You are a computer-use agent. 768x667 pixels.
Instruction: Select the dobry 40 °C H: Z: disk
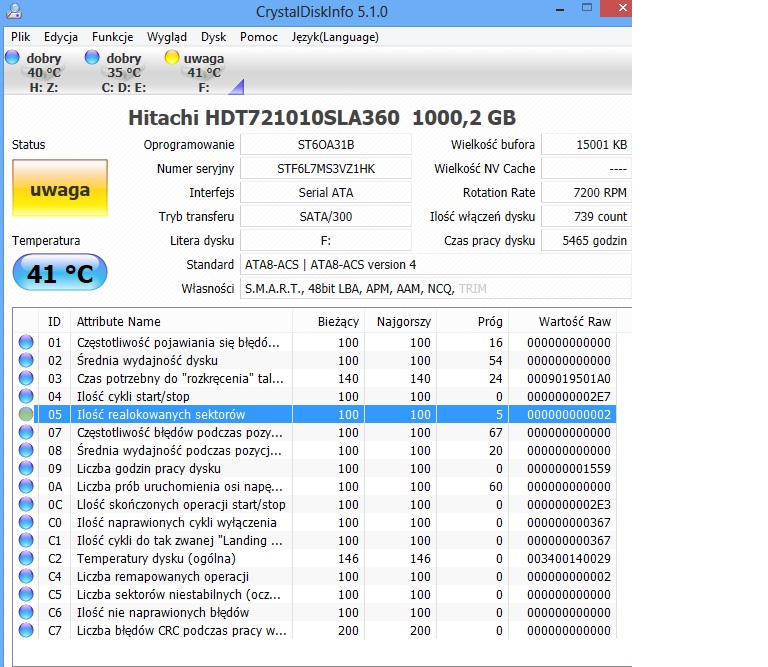pos(37,72)
